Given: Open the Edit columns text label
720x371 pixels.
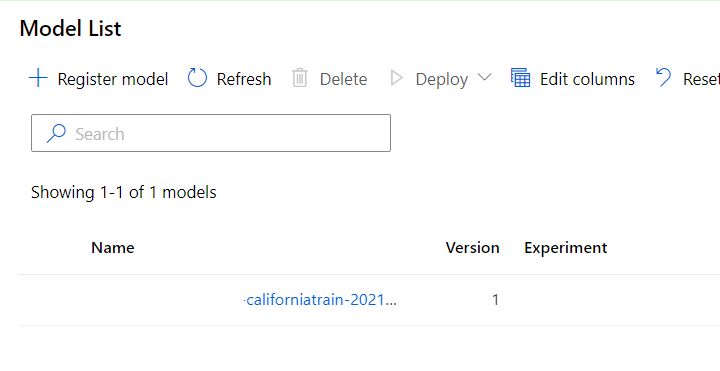Looking at the screenshot, I should [x=587, y=79].
